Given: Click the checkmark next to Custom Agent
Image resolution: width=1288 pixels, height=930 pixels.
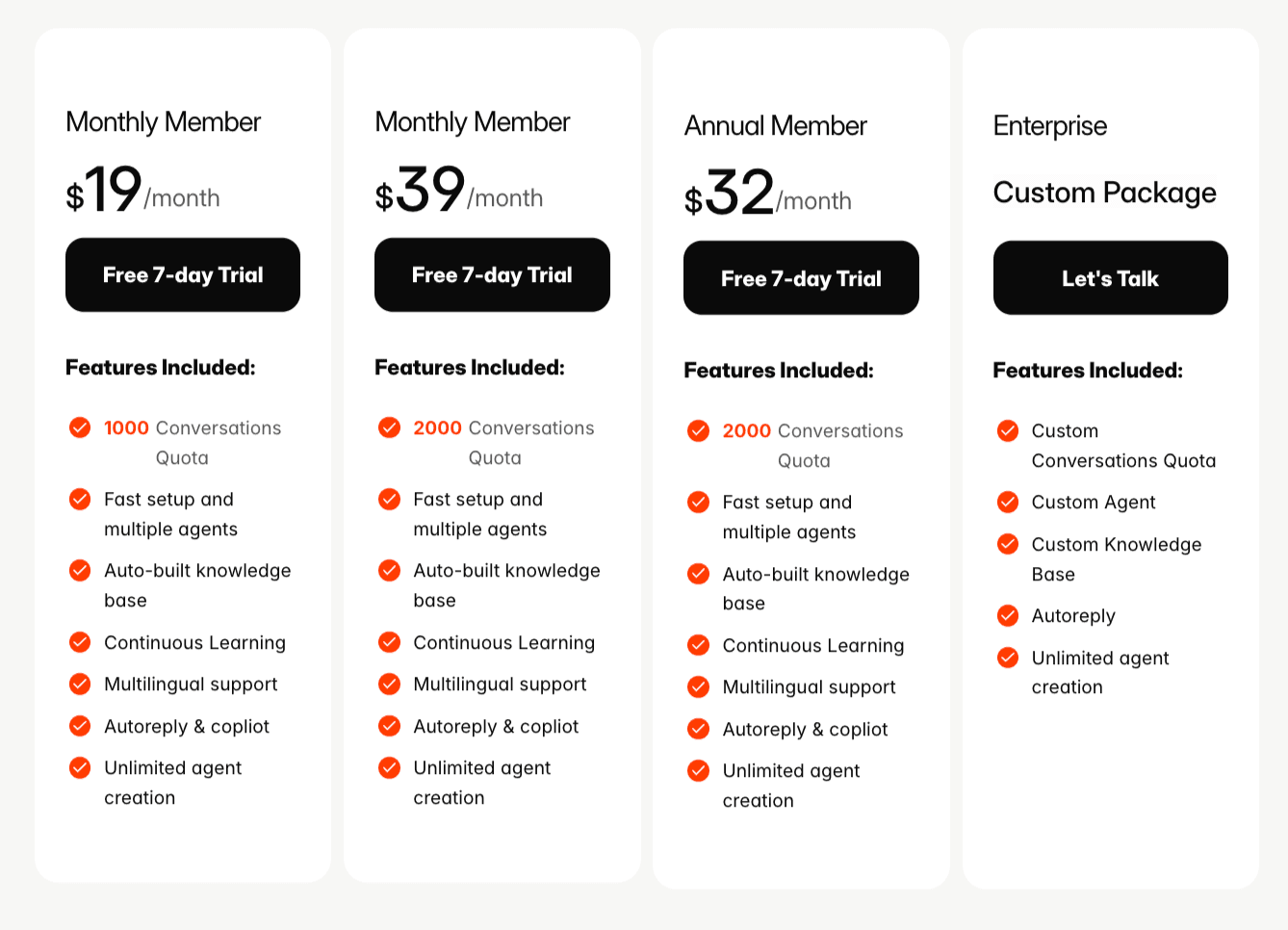Looking at the screenshot, I should point(1007,502).
